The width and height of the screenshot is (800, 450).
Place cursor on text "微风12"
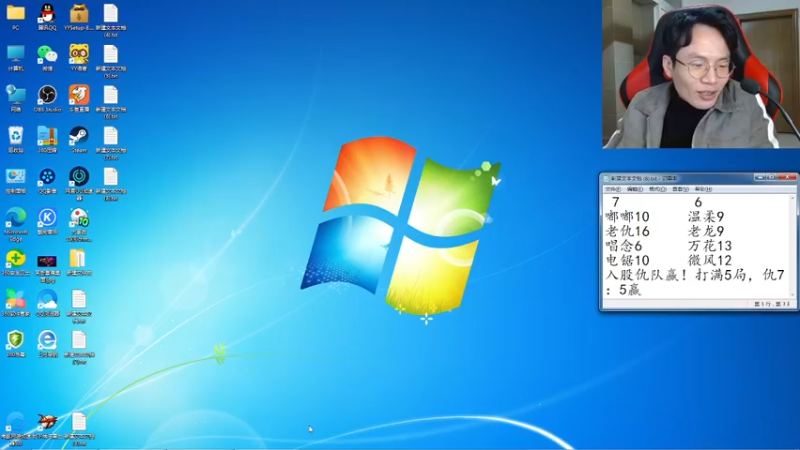pyautogui.click(x=710, y=260)
